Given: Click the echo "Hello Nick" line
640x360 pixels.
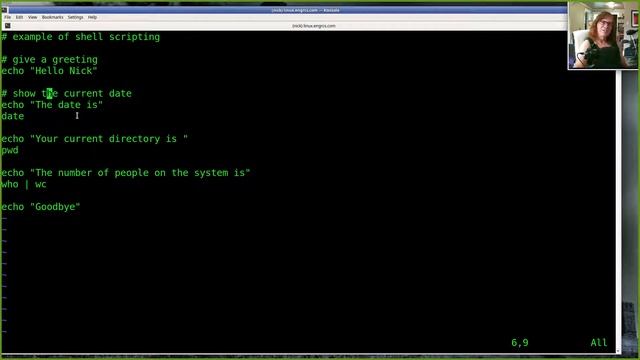Looking at the screenshot, I should pos(49,71).
